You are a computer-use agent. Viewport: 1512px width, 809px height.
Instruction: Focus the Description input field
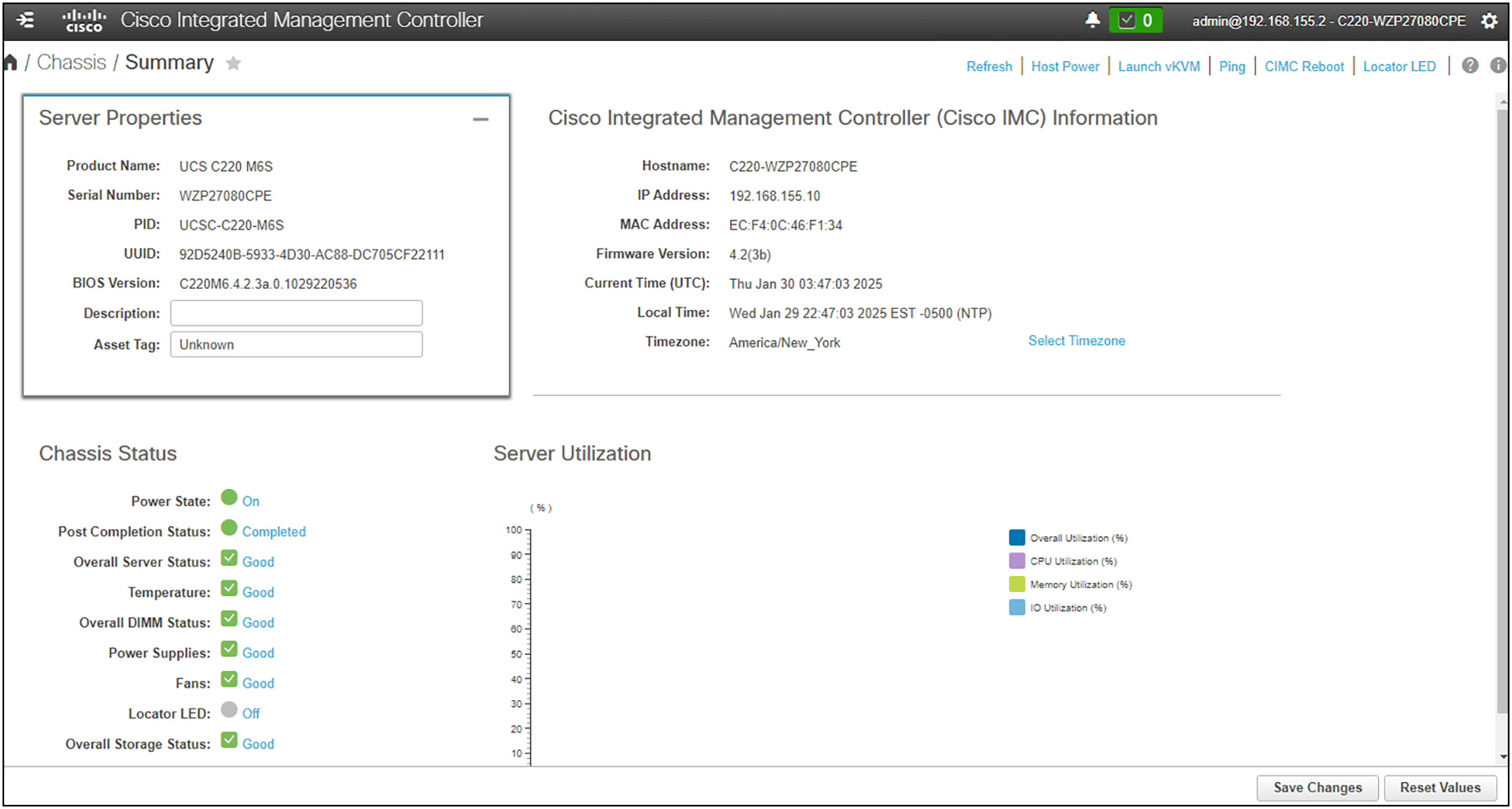click(296, 313)
